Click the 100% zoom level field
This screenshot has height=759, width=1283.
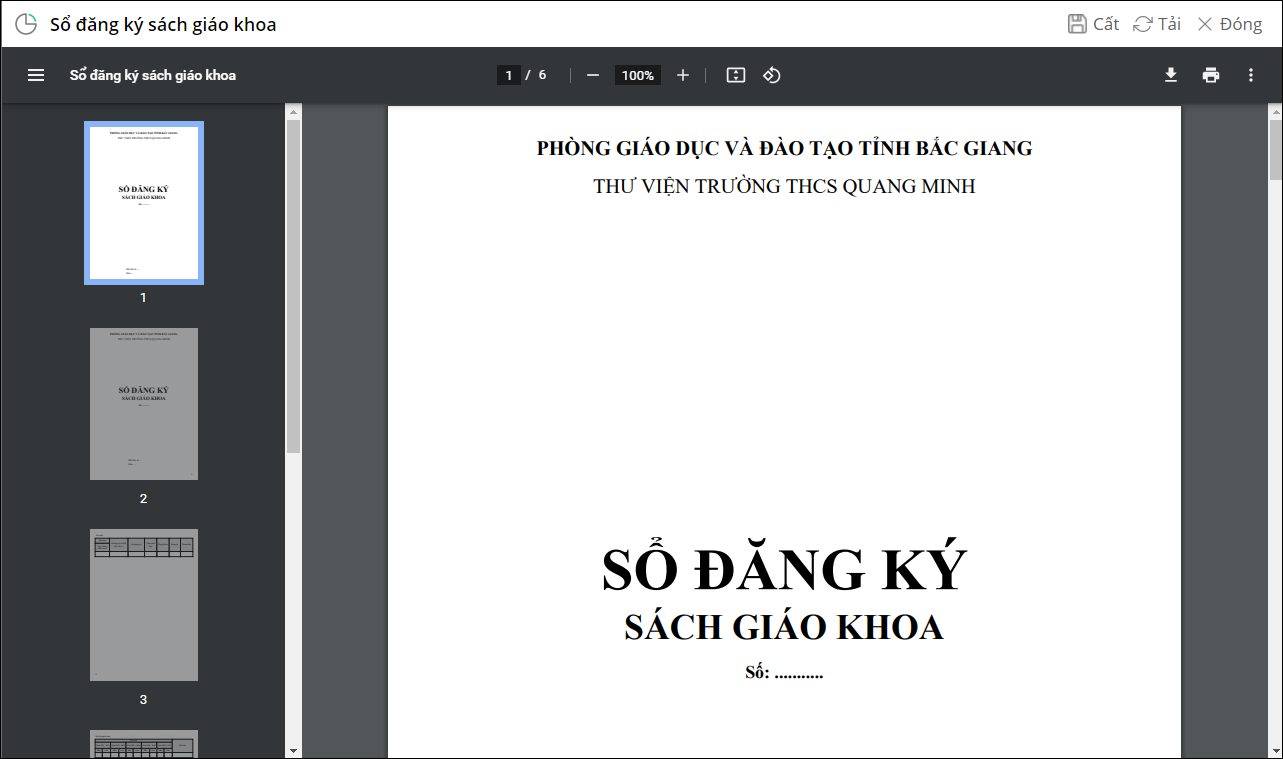637,75
